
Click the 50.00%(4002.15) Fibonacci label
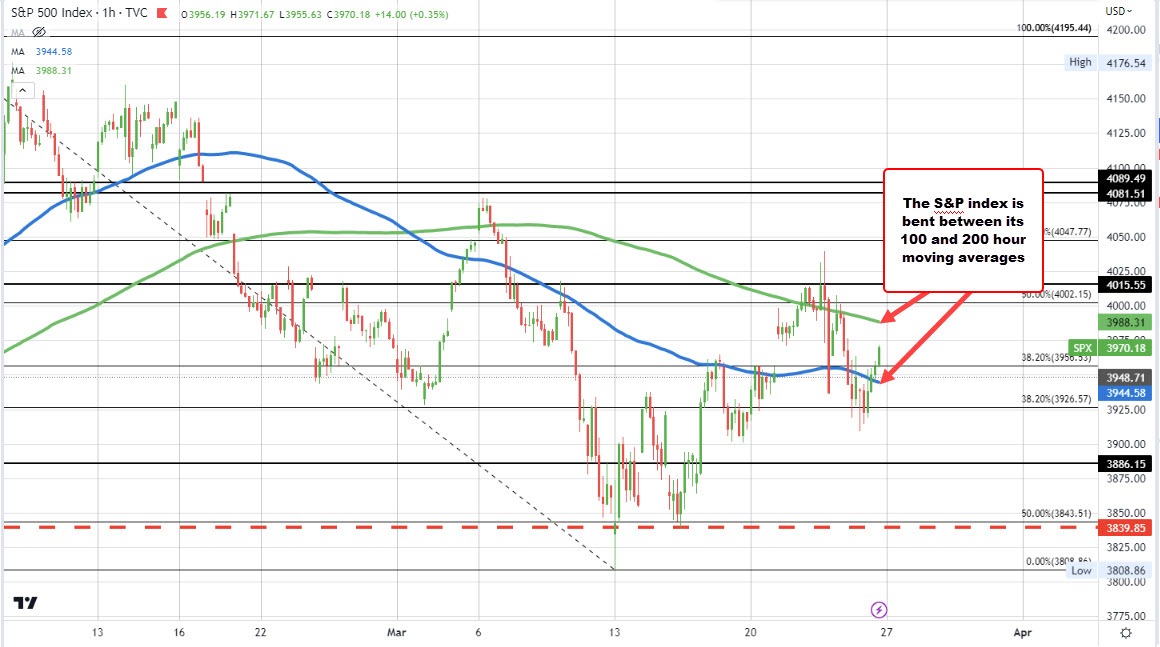pyautogui.click(x=1056, y=294)
